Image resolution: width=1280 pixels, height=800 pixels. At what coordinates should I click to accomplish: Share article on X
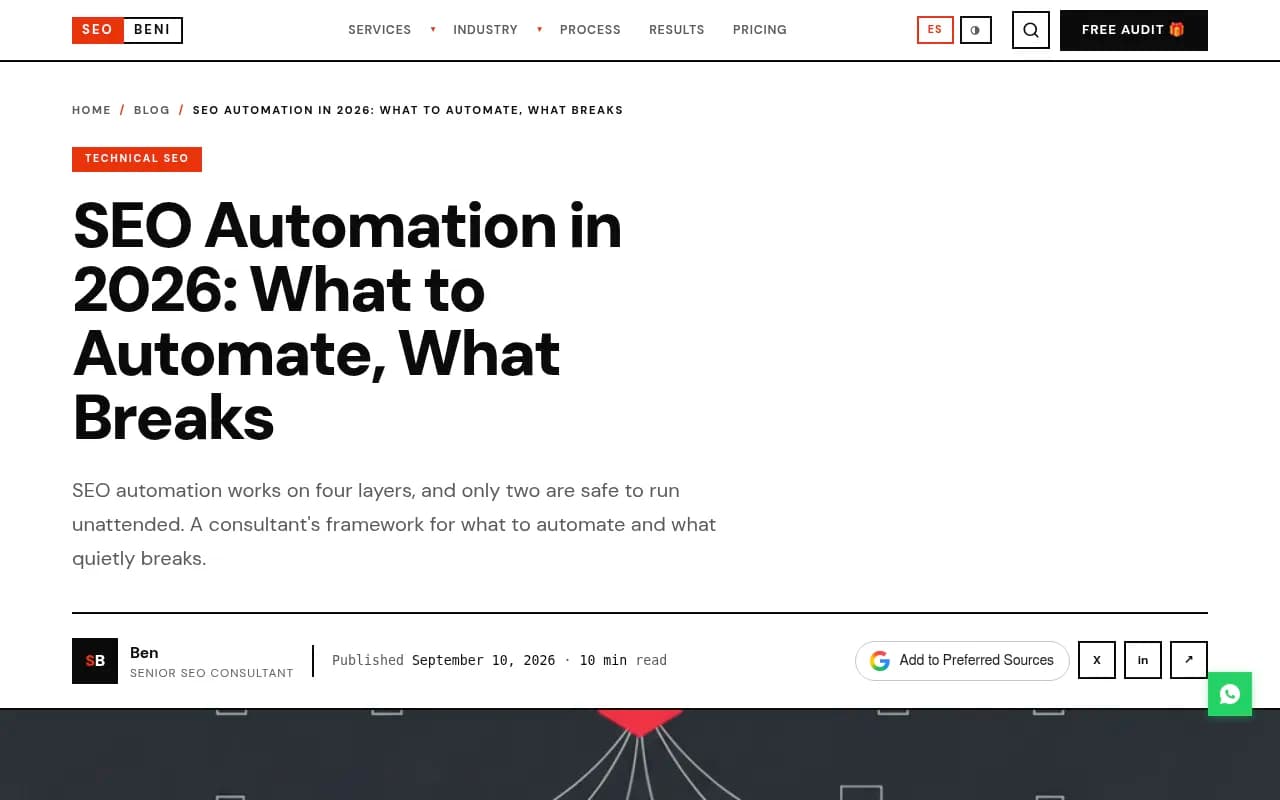[1097, 660]
